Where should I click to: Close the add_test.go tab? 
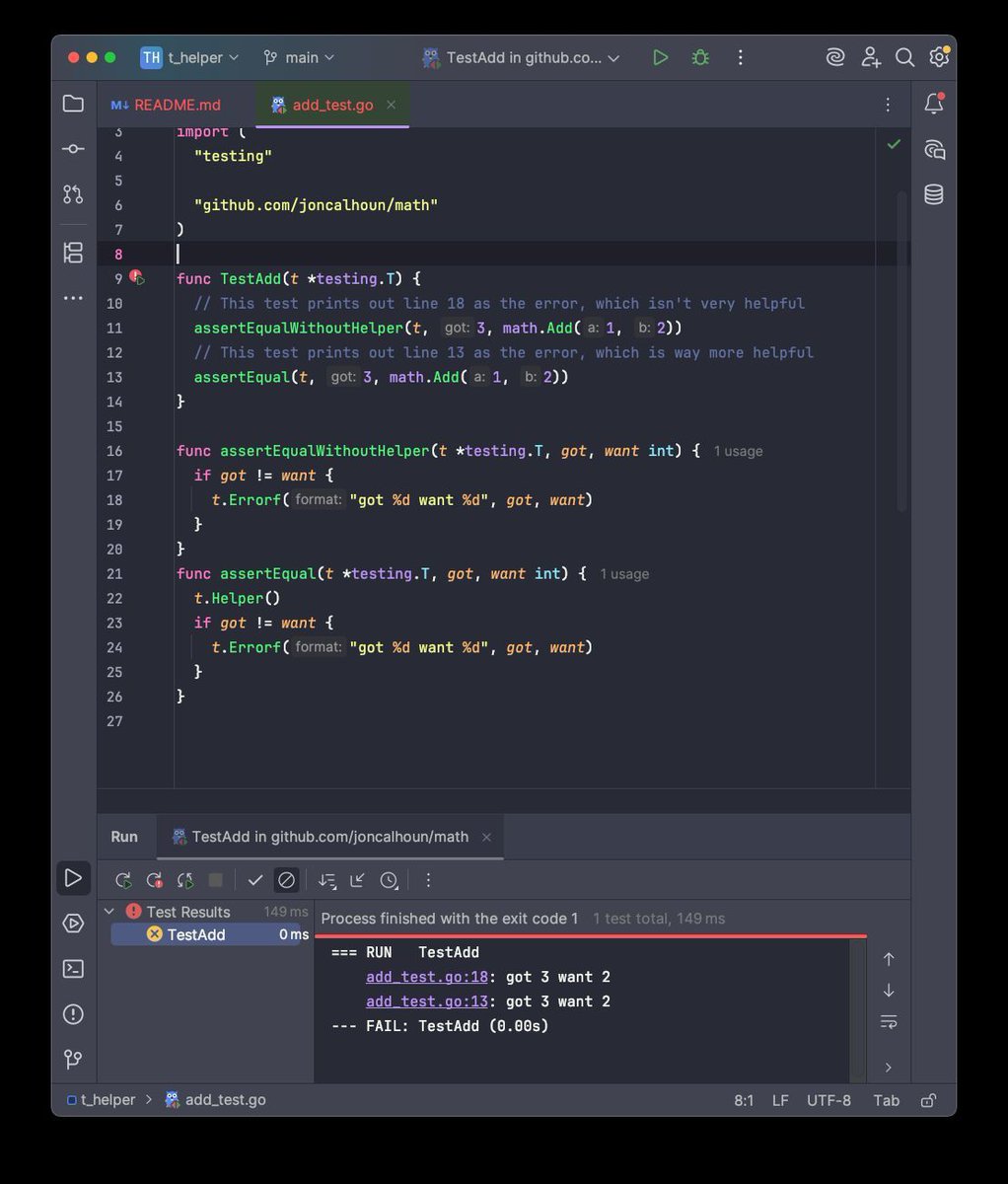point(392,105)
